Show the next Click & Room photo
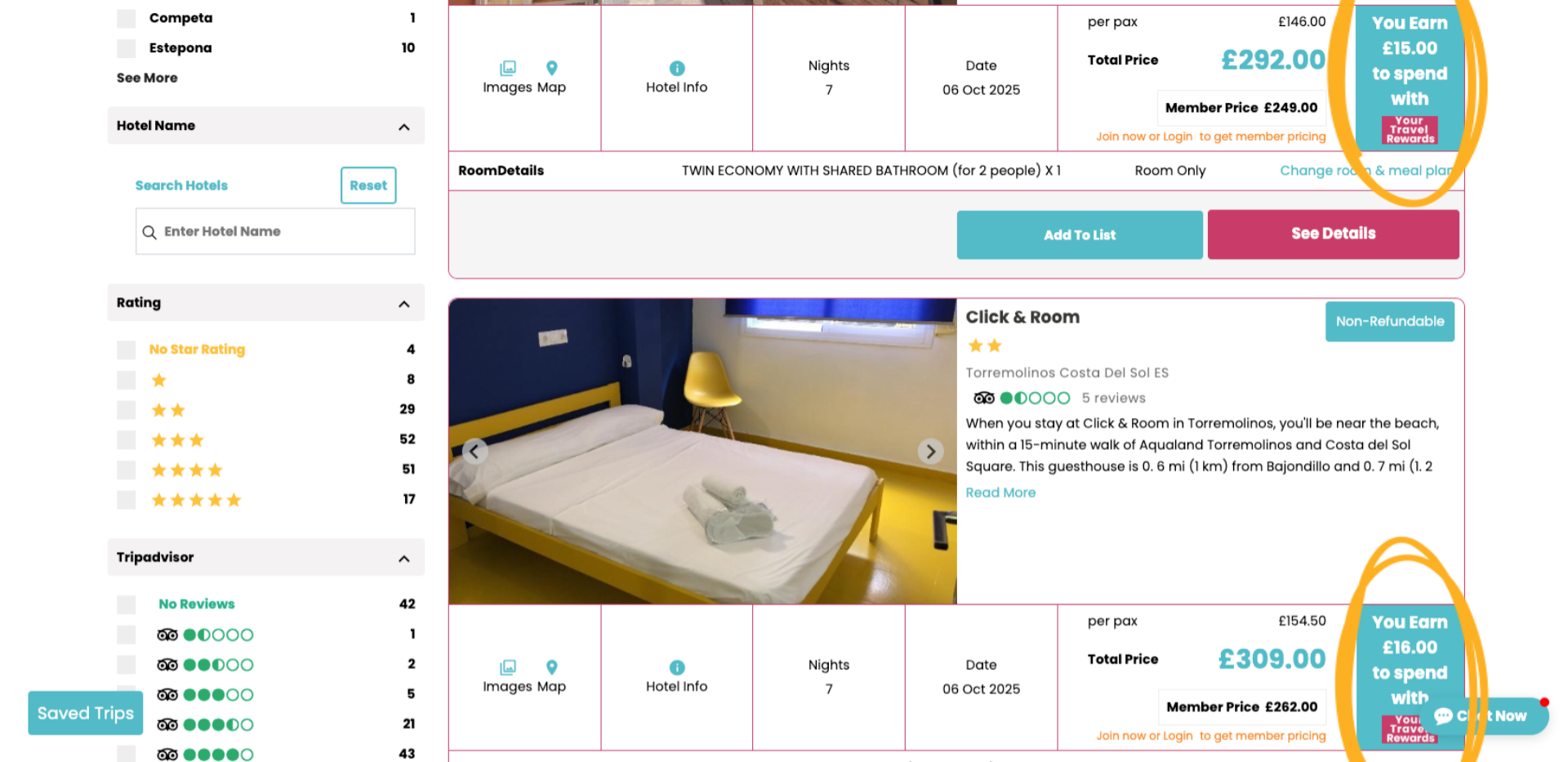This screenshot has width=1568, height=762. click(930, 451)
